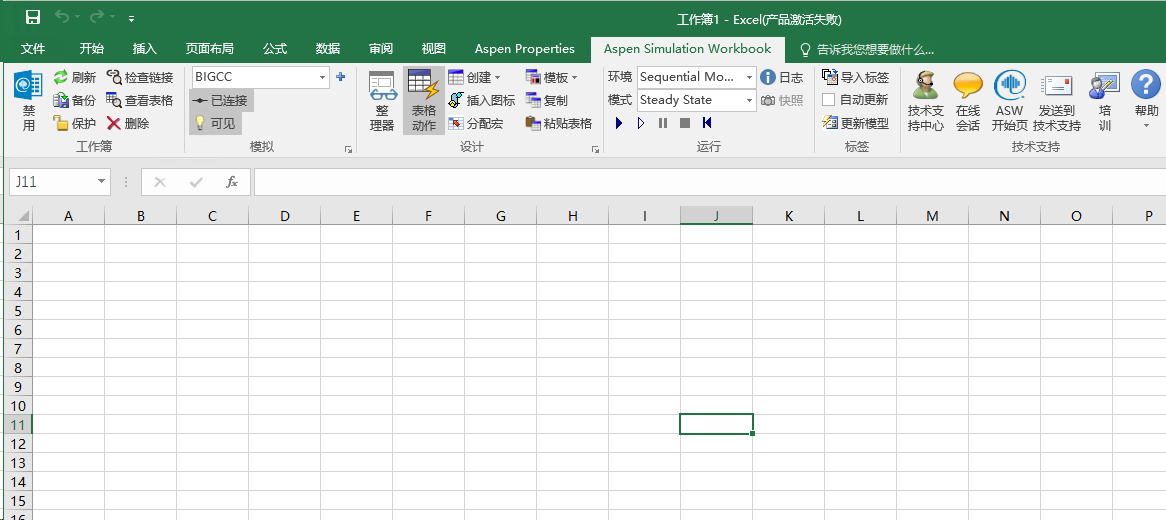Click the Select All corner triangle
Screen dimensions: 1166x520
[23, 216]
